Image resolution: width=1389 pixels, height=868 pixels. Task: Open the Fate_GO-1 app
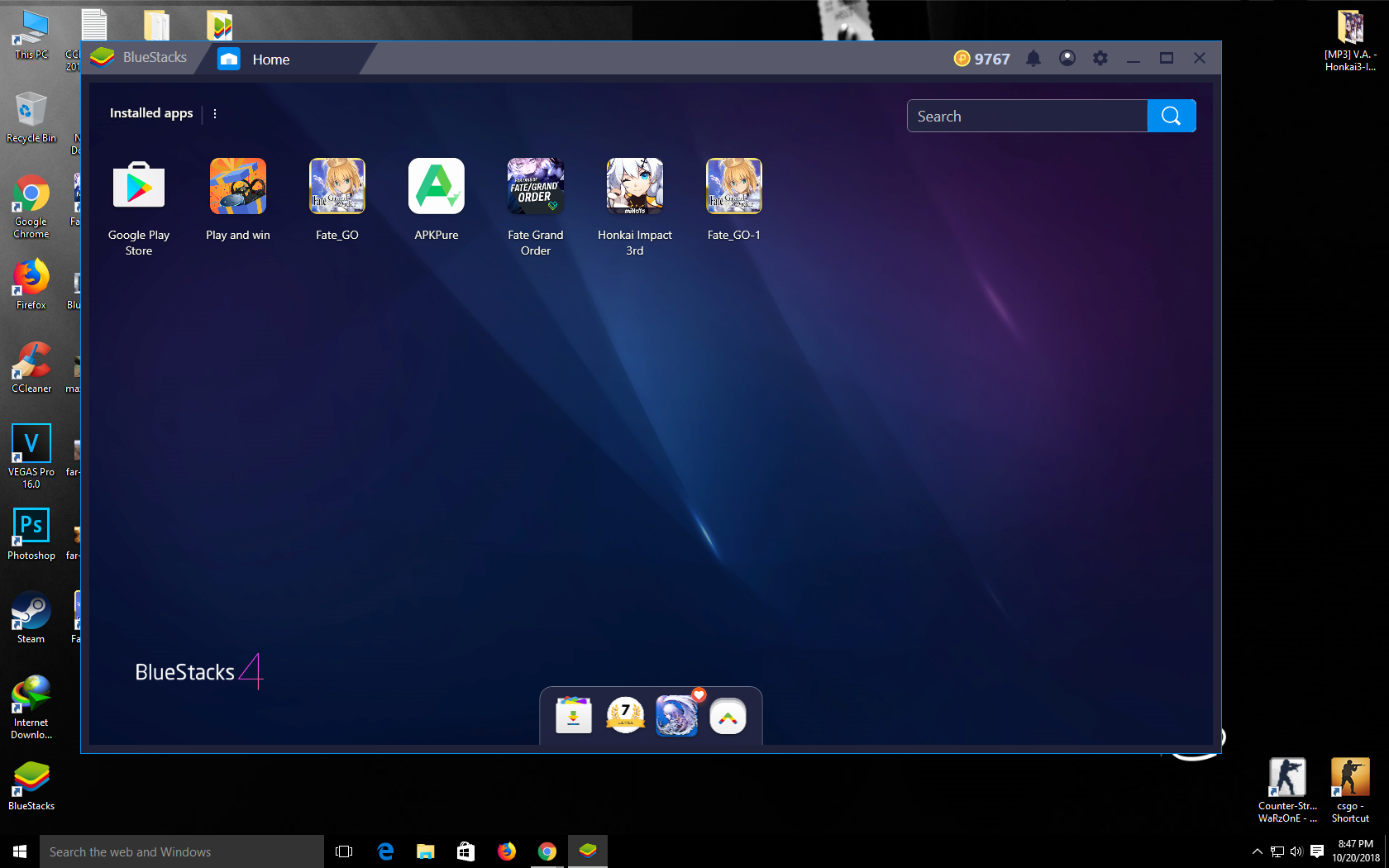(734, 186)
